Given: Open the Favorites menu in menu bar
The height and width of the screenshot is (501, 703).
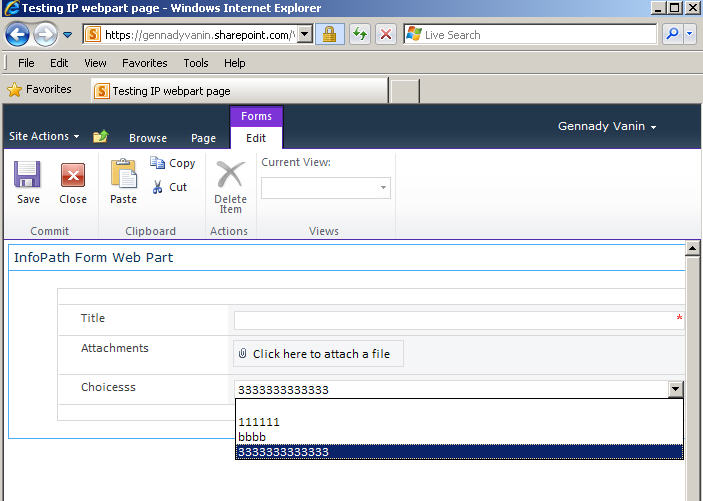Looking at the screenshot, I should coord(144,63).
